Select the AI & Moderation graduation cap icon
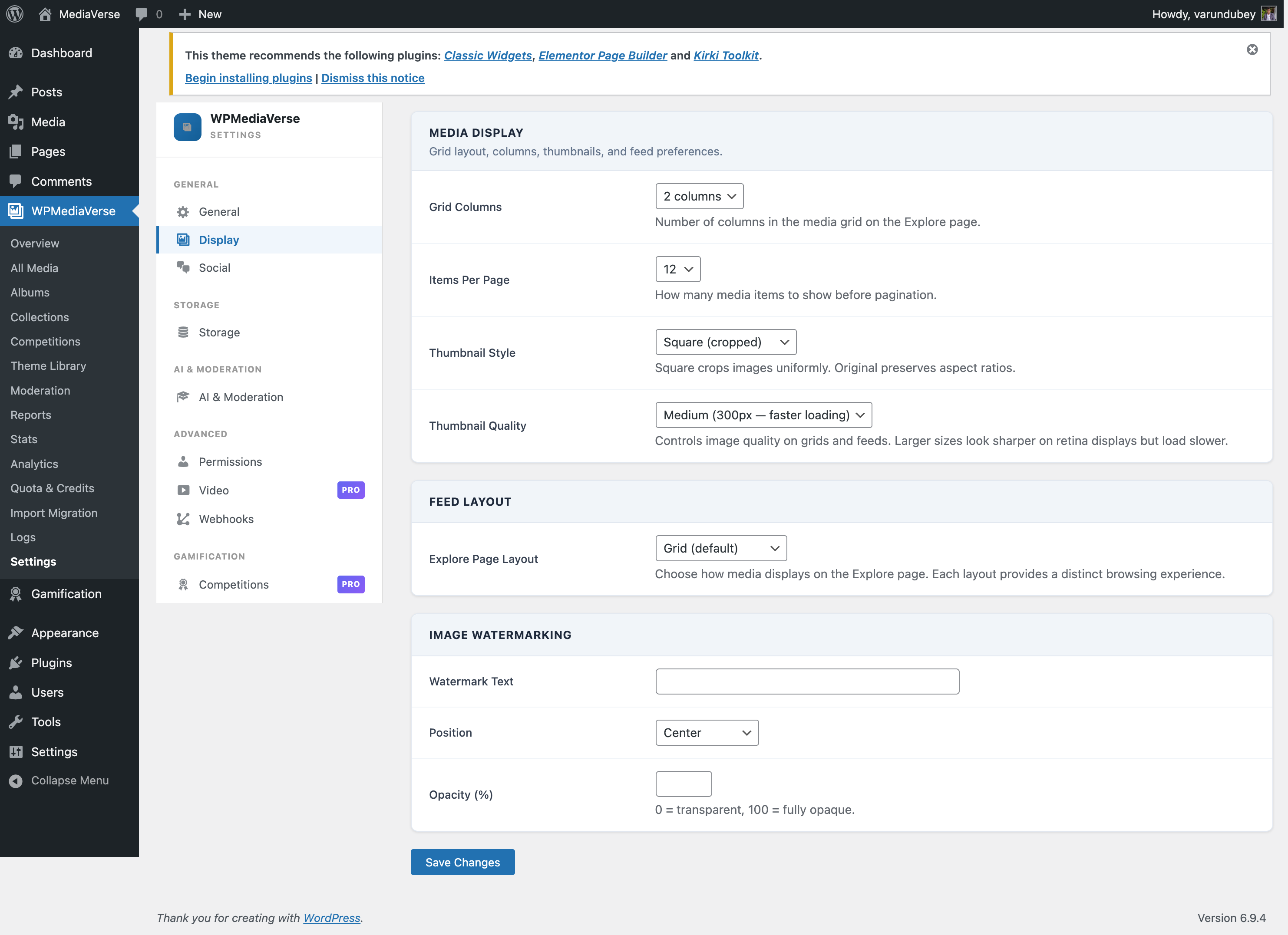The width and height of the screenshot is (1288, 935). (x=183, y=397)
